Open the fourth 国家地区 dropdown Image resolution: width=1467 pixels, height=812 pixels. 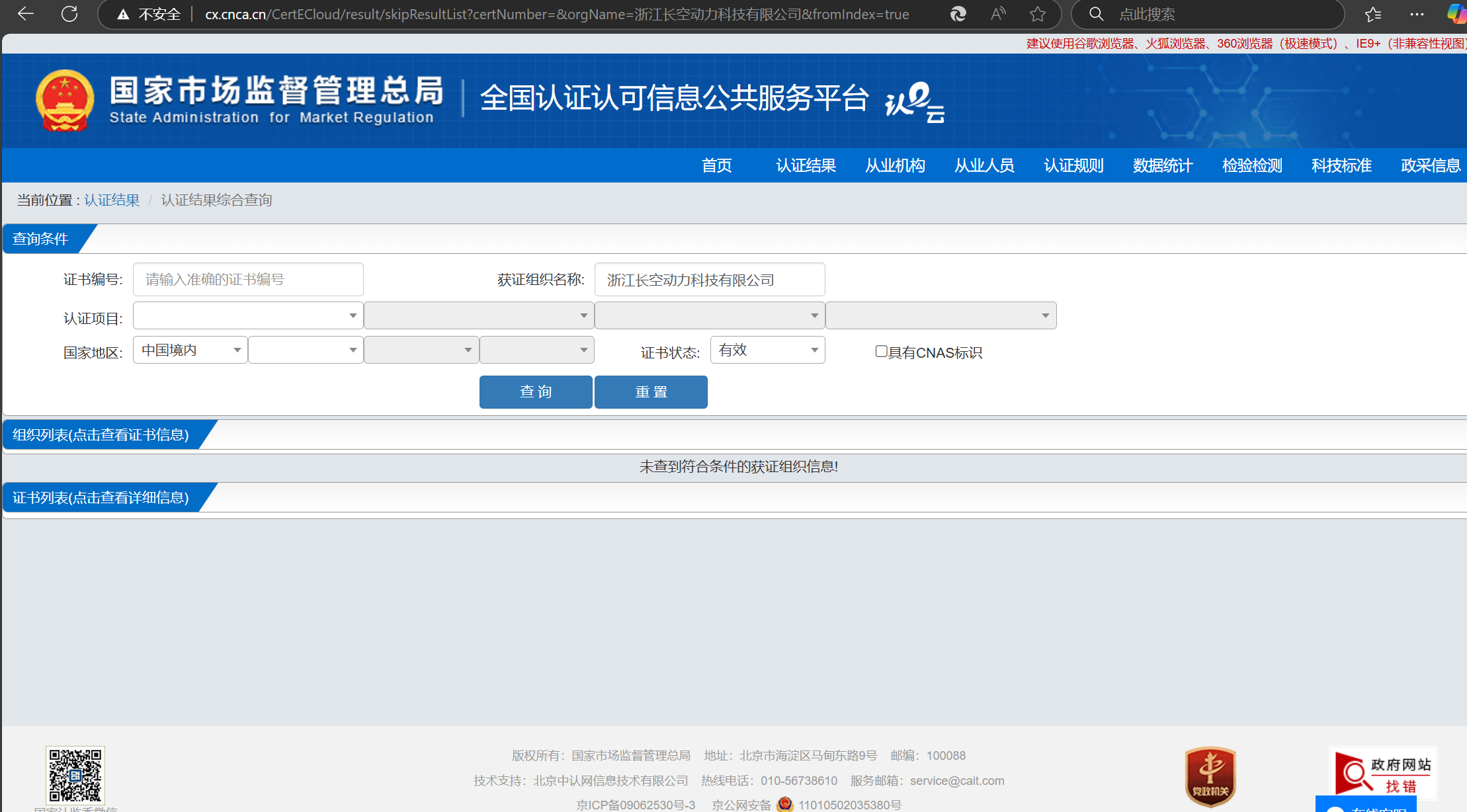(x=537, y=350)
